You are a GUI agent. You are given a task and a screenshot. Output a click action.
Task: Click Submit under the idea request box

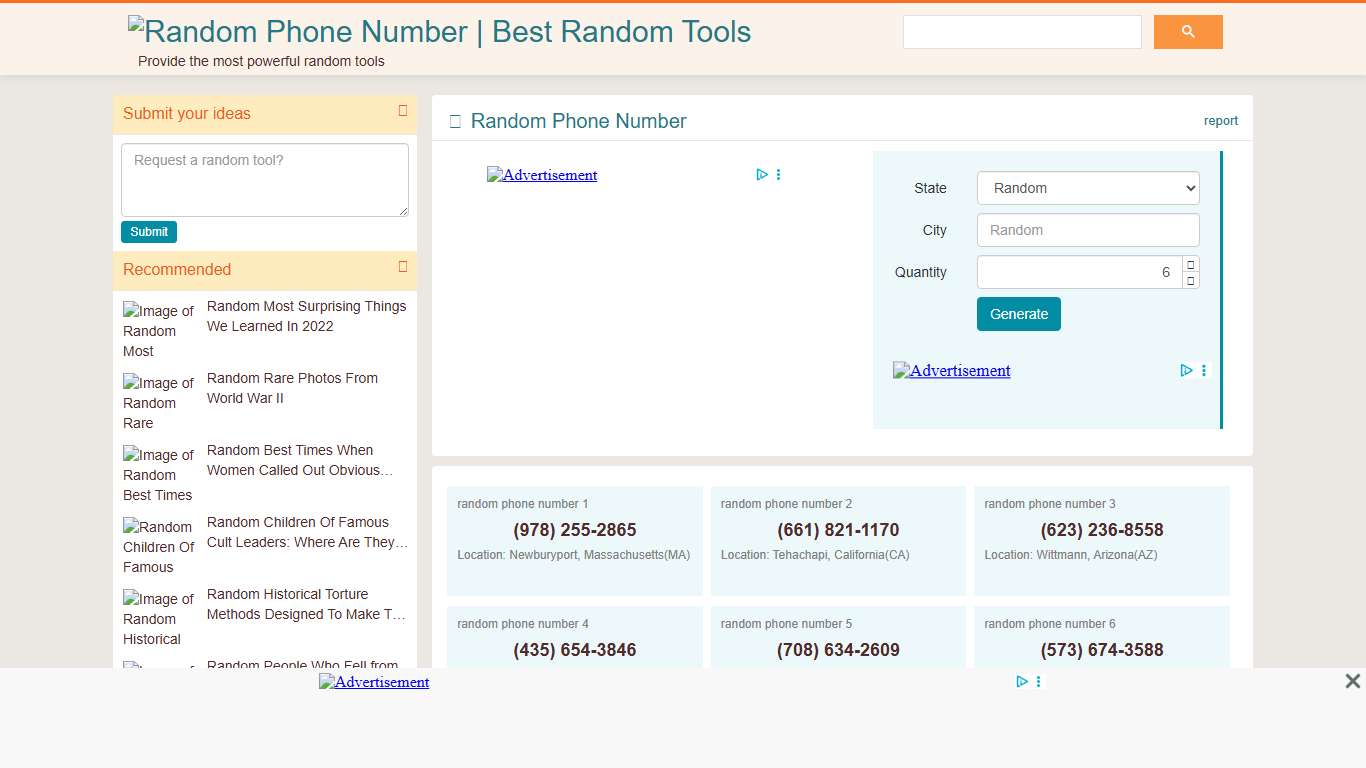148,231
